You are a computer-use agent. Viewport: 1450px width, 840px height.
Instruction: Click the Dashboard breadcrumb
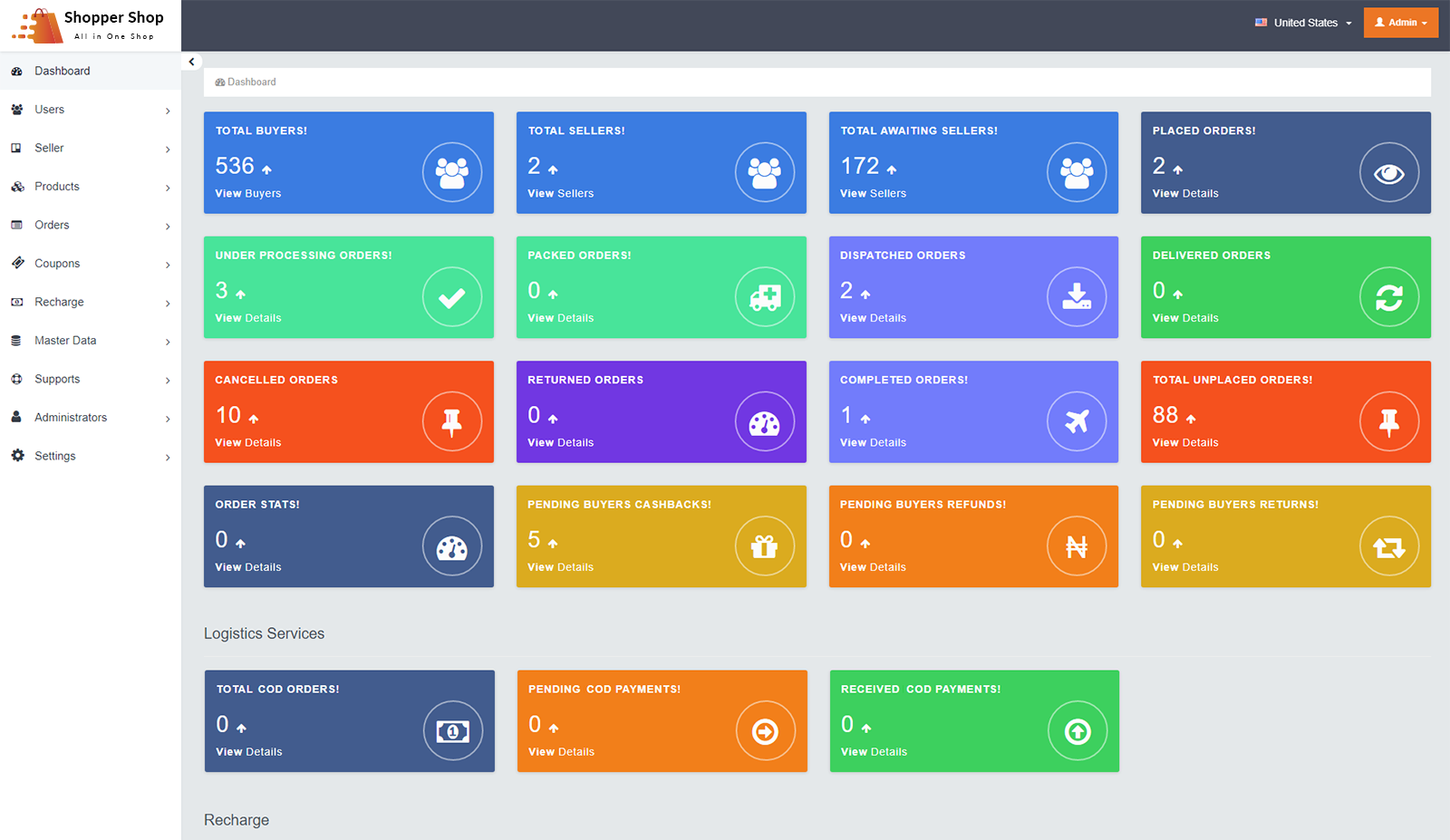click(246, 82)
